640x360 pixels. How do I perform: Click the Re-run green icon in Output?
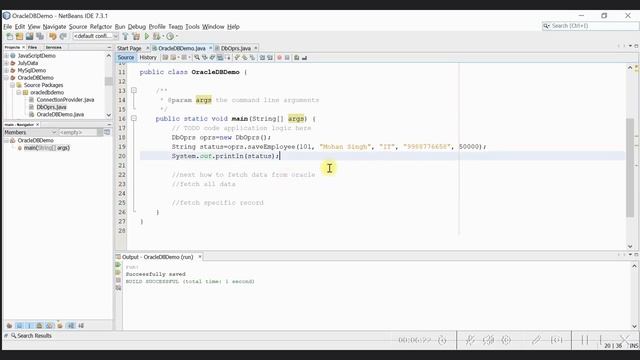tap(118, 265)
